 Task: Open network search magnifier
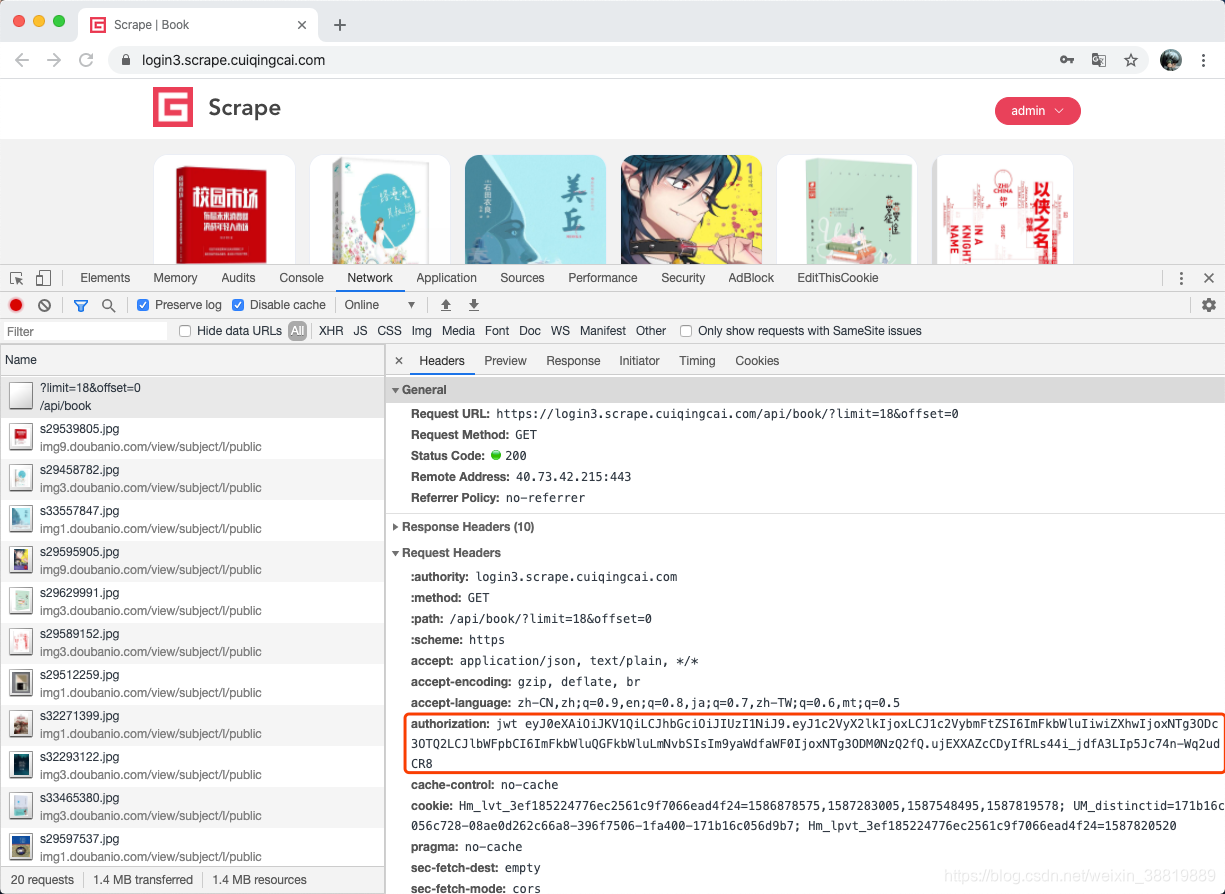[x=108, y=305]
